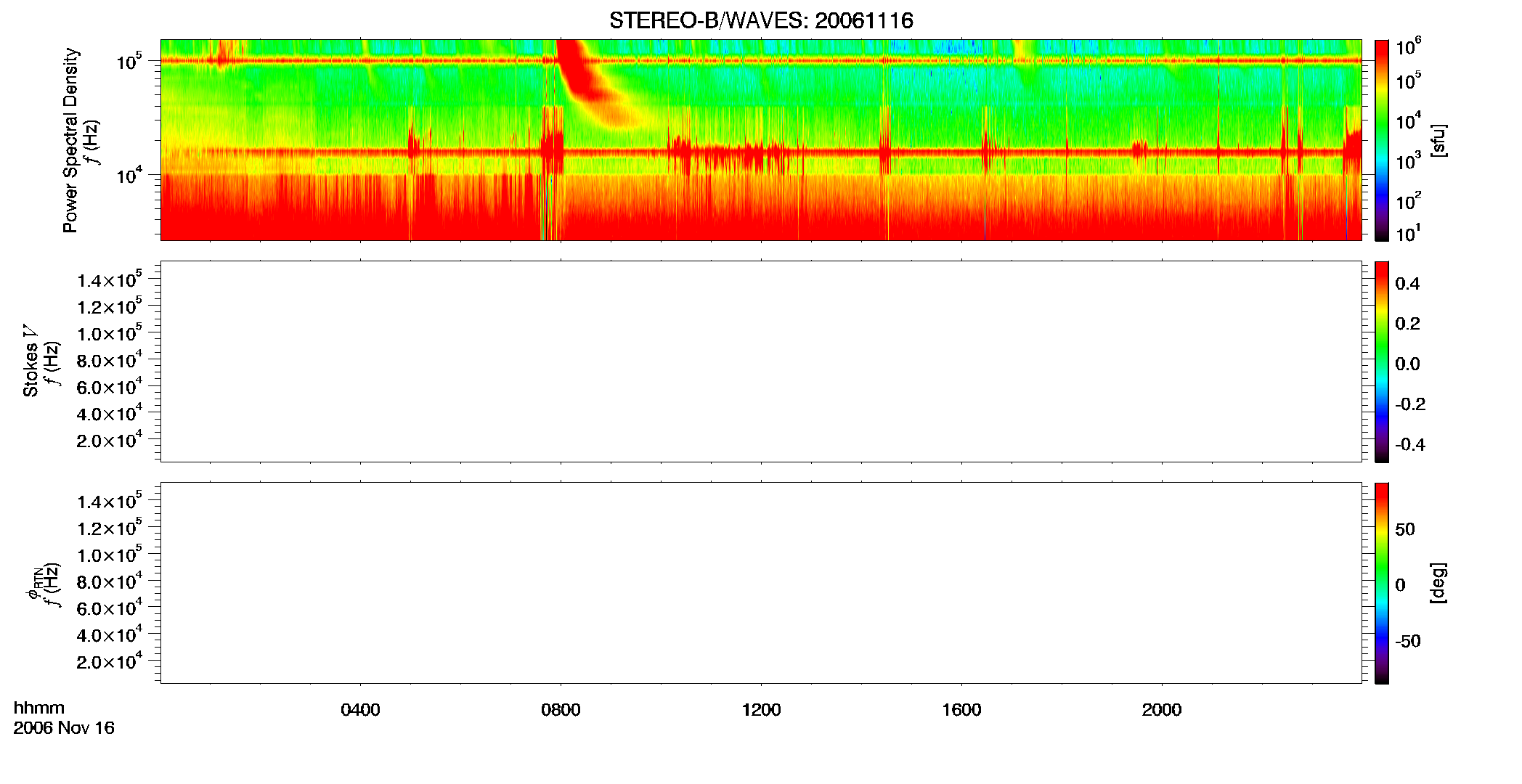Click the empty Stokes V panel

(761, 362)
